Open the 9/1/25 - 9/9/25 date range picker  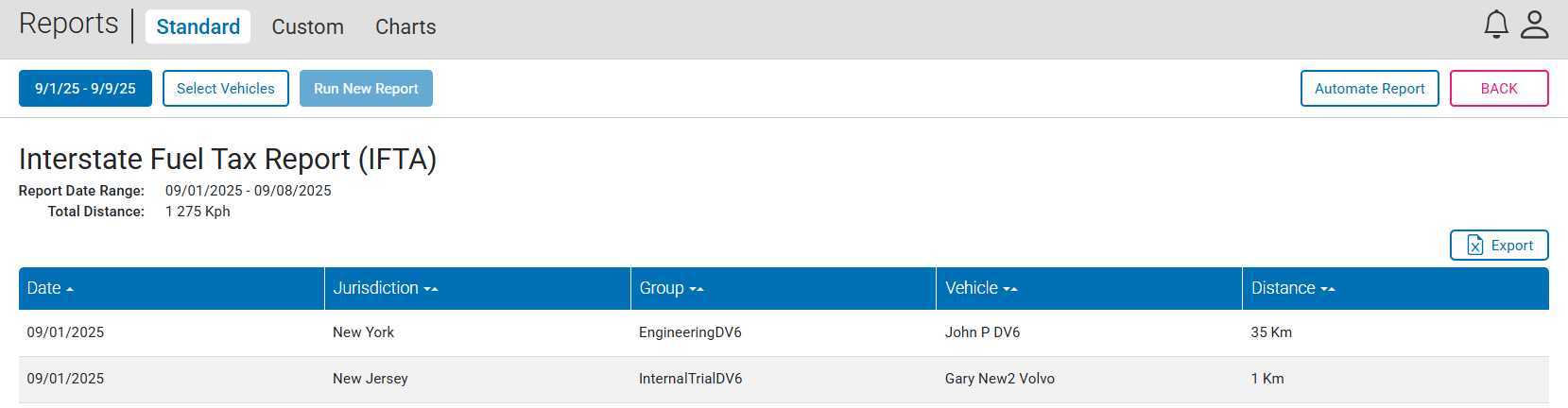(85, 89)
